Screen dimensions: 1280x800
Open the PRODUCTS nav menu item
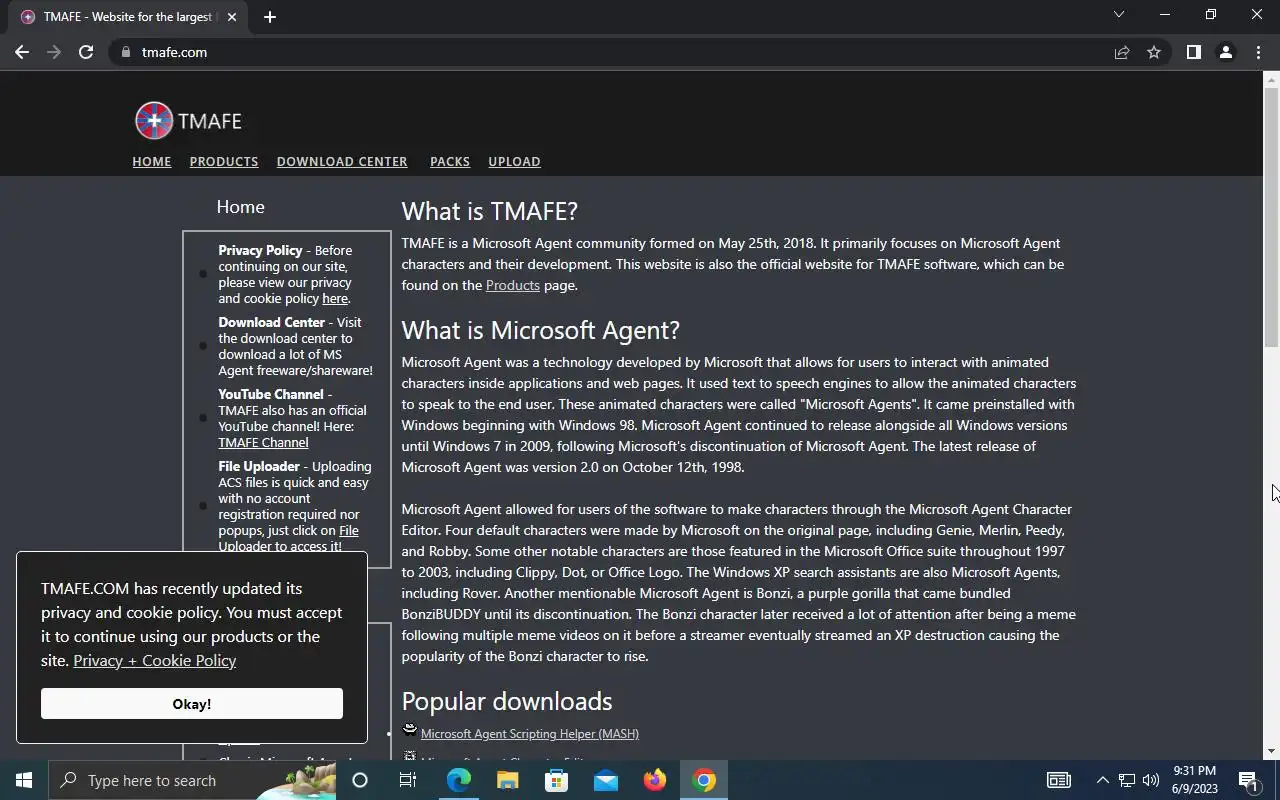coord(224,161)
